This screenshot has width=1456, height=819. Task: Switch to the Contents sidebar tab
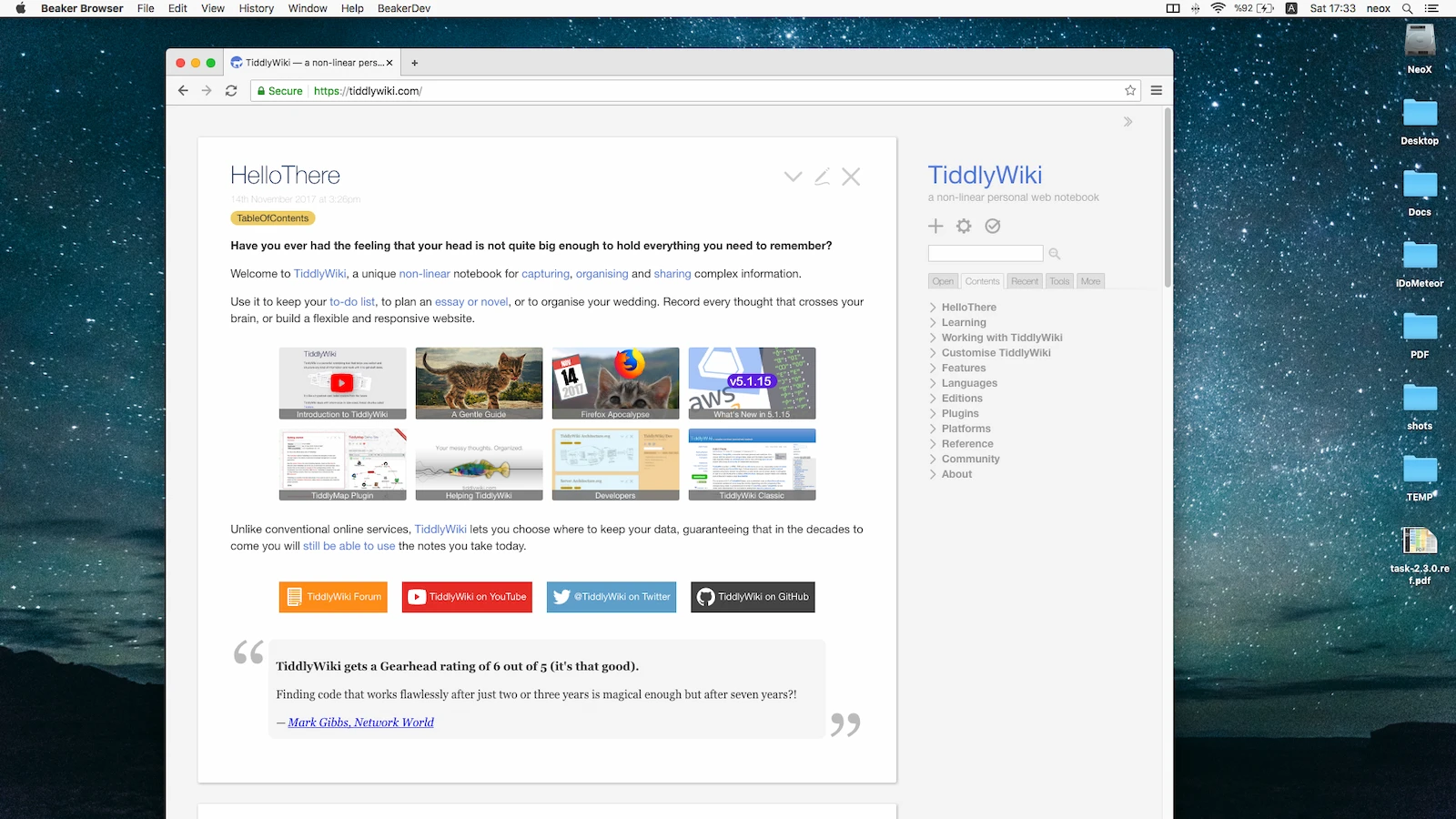(982, 281)
